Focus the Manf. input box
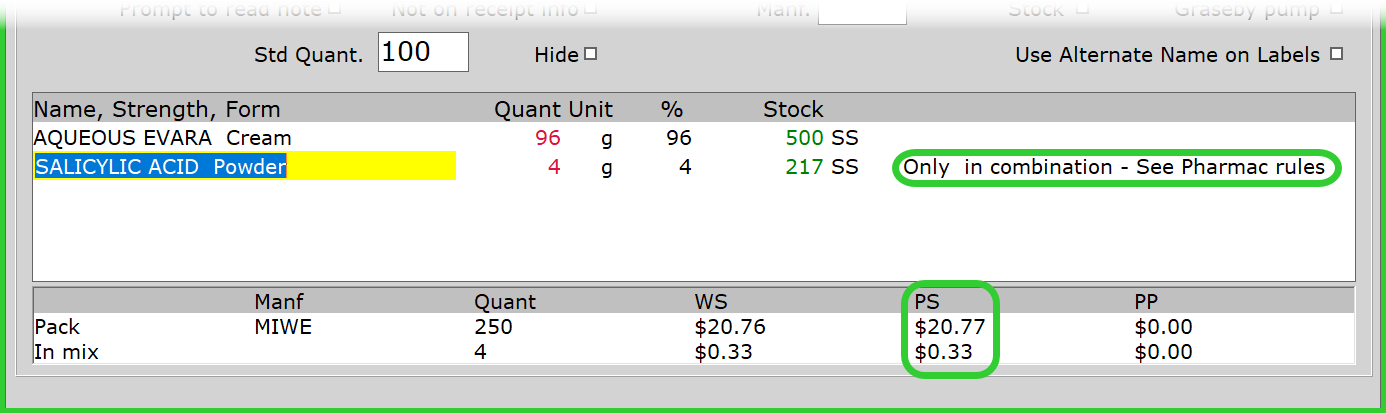This screenshot has width=1386, height=413. coord(862,11)
